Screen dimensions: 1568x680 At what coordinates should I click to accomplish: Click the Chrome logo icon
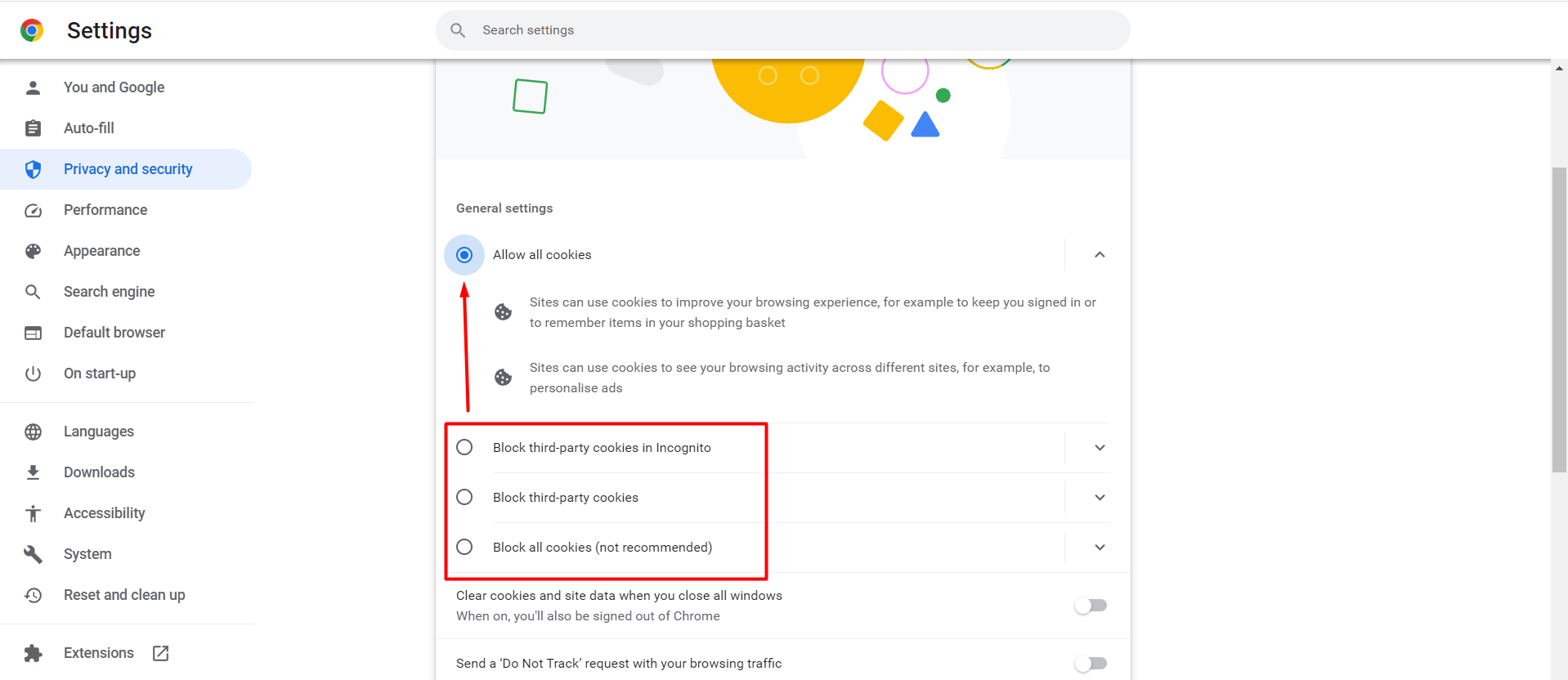pos(32,30)
